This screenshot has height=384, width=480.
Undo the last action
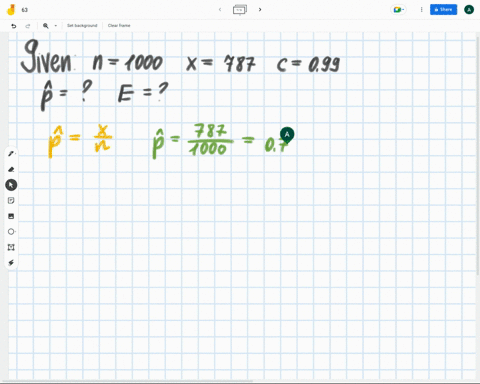pyautogui.click(x=14, y=26)
